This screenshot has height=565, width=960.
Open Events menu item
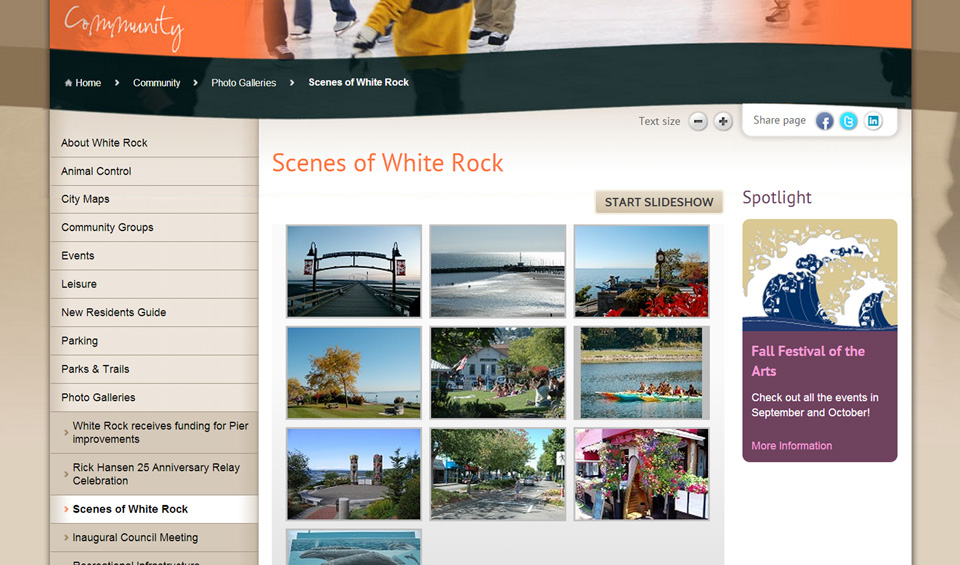[x=154, y=256]
